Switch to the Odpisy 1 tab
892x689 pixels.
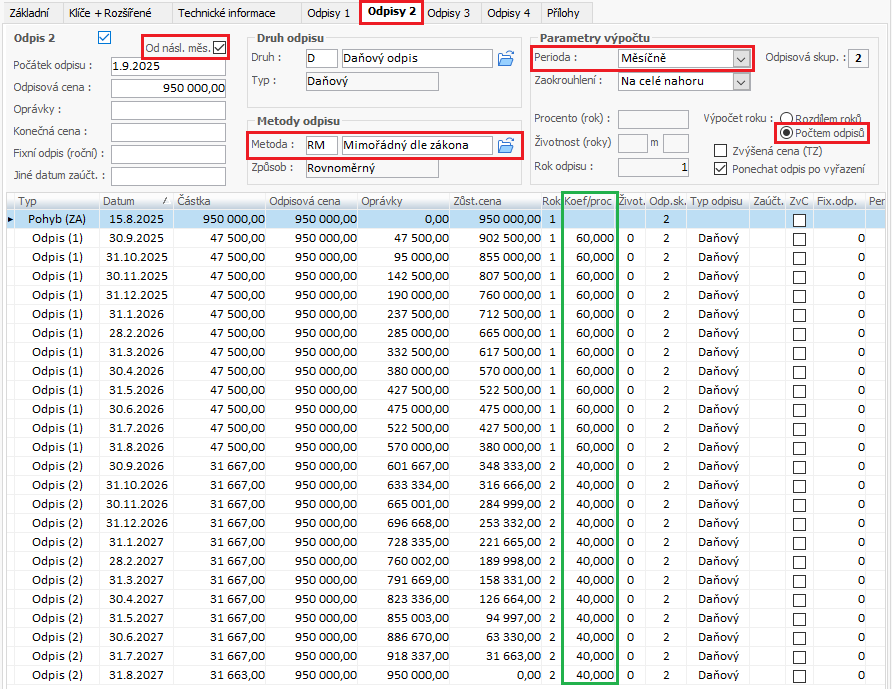click(329, 13)
